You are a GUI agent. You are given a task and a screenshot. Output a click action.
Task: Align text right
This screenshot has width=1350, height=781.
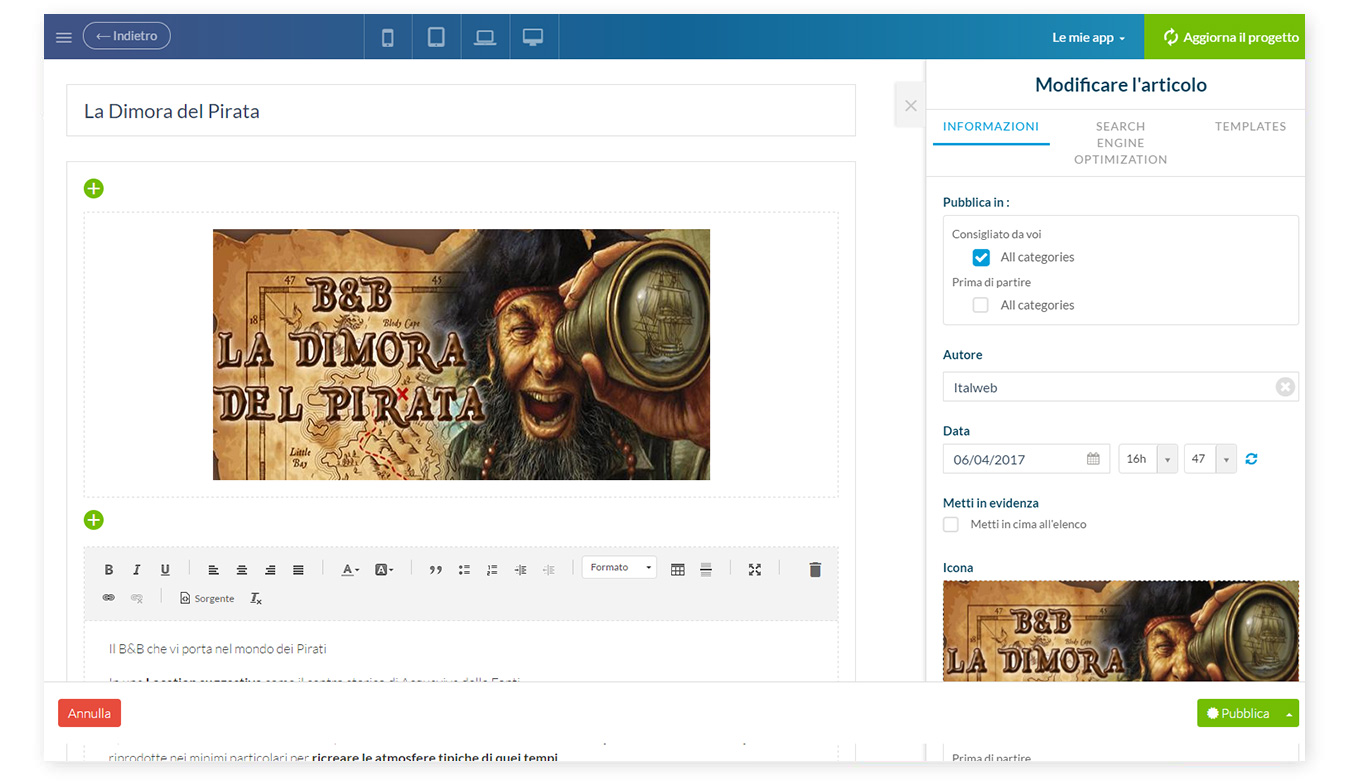[x=270, y=570]
